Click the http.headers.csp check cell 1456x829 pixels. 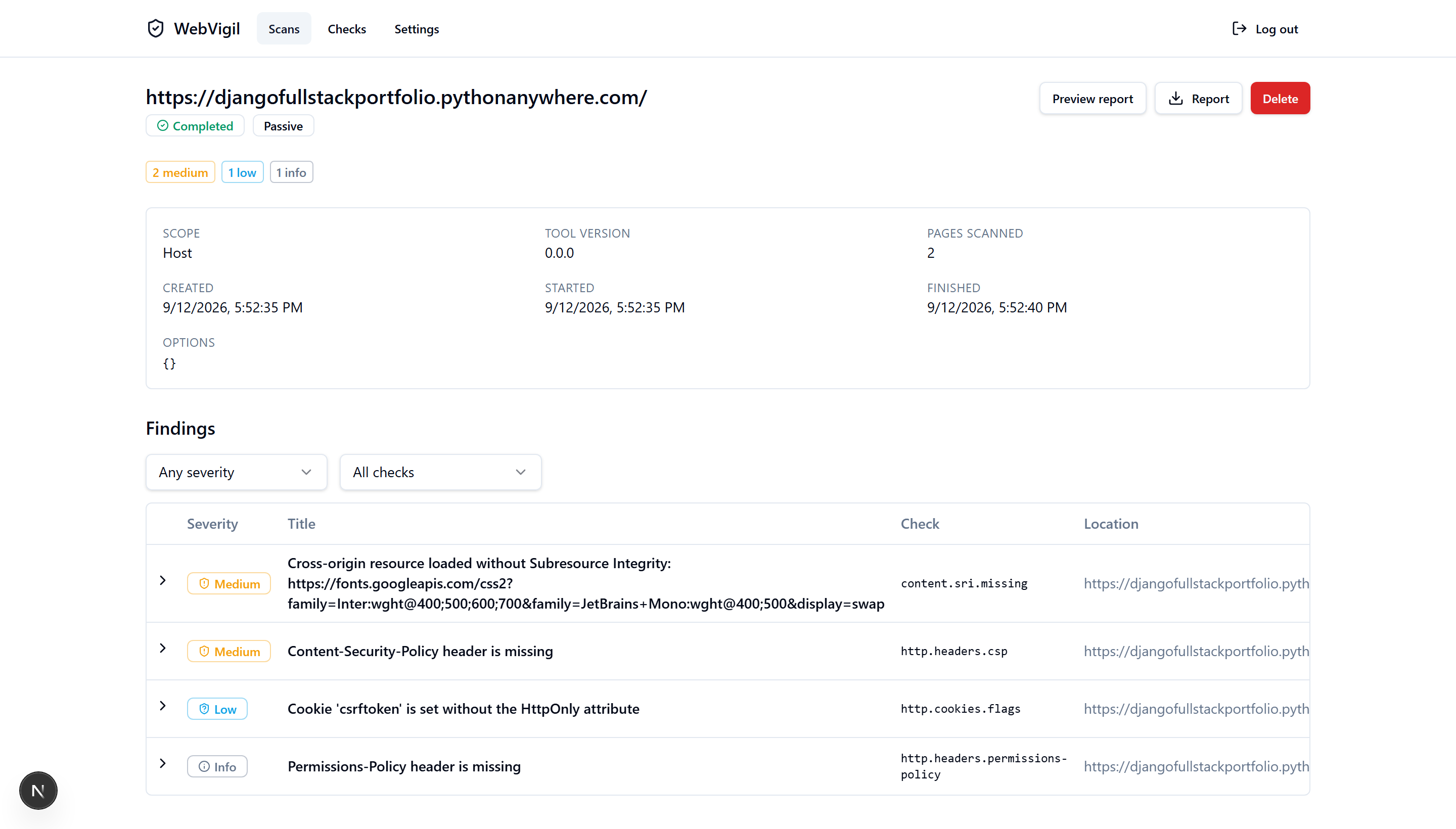point(954,652)
